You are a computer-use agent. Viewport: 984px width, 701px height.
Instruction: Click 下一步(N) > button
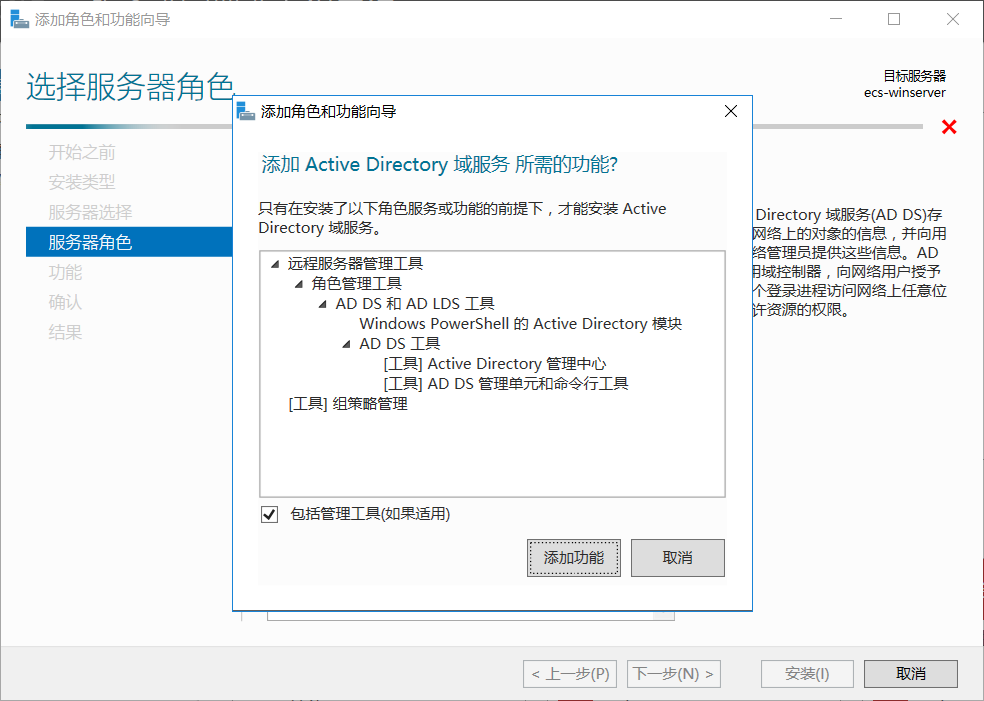[x=674, y=674]
